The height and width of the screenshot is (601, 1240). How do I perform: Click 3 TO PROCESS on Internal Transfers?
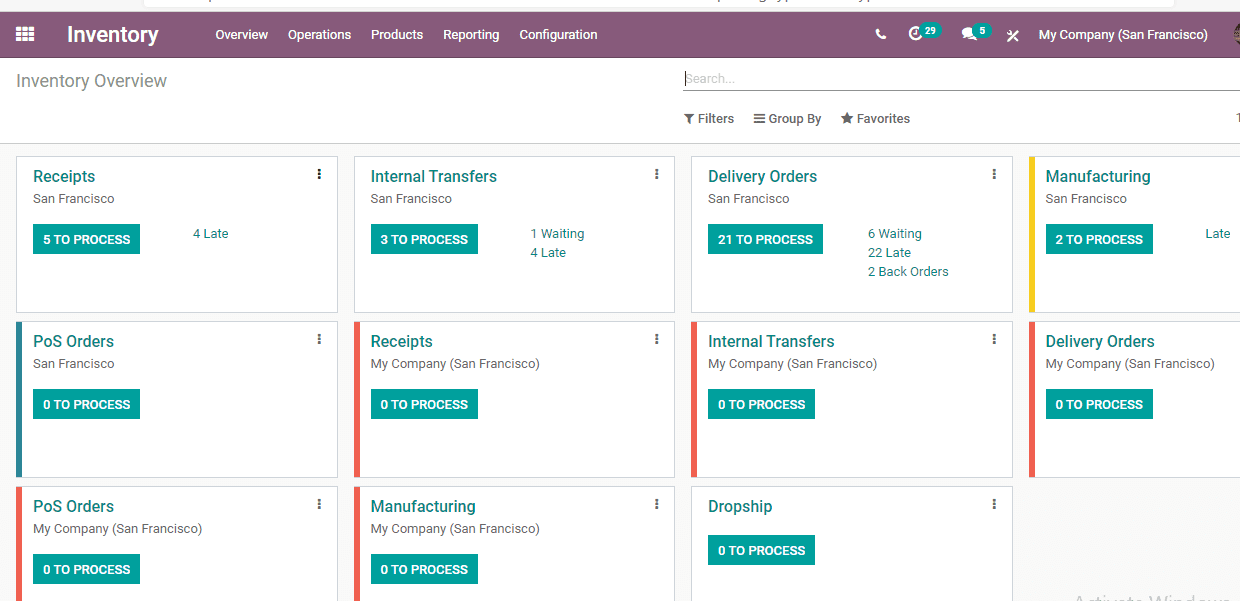(424, 239)
